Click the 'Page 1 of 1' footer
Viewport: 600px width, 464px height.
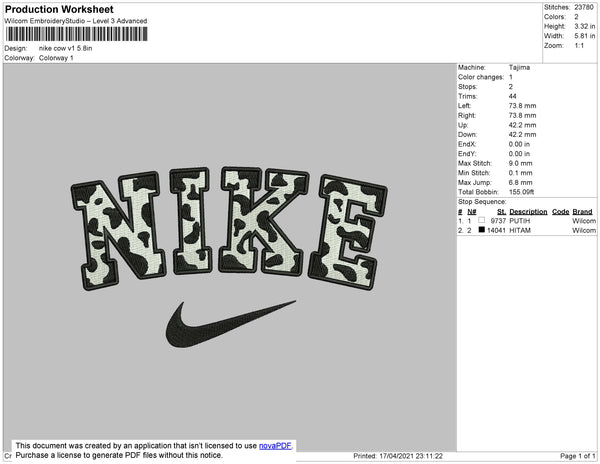pos(577,456)
